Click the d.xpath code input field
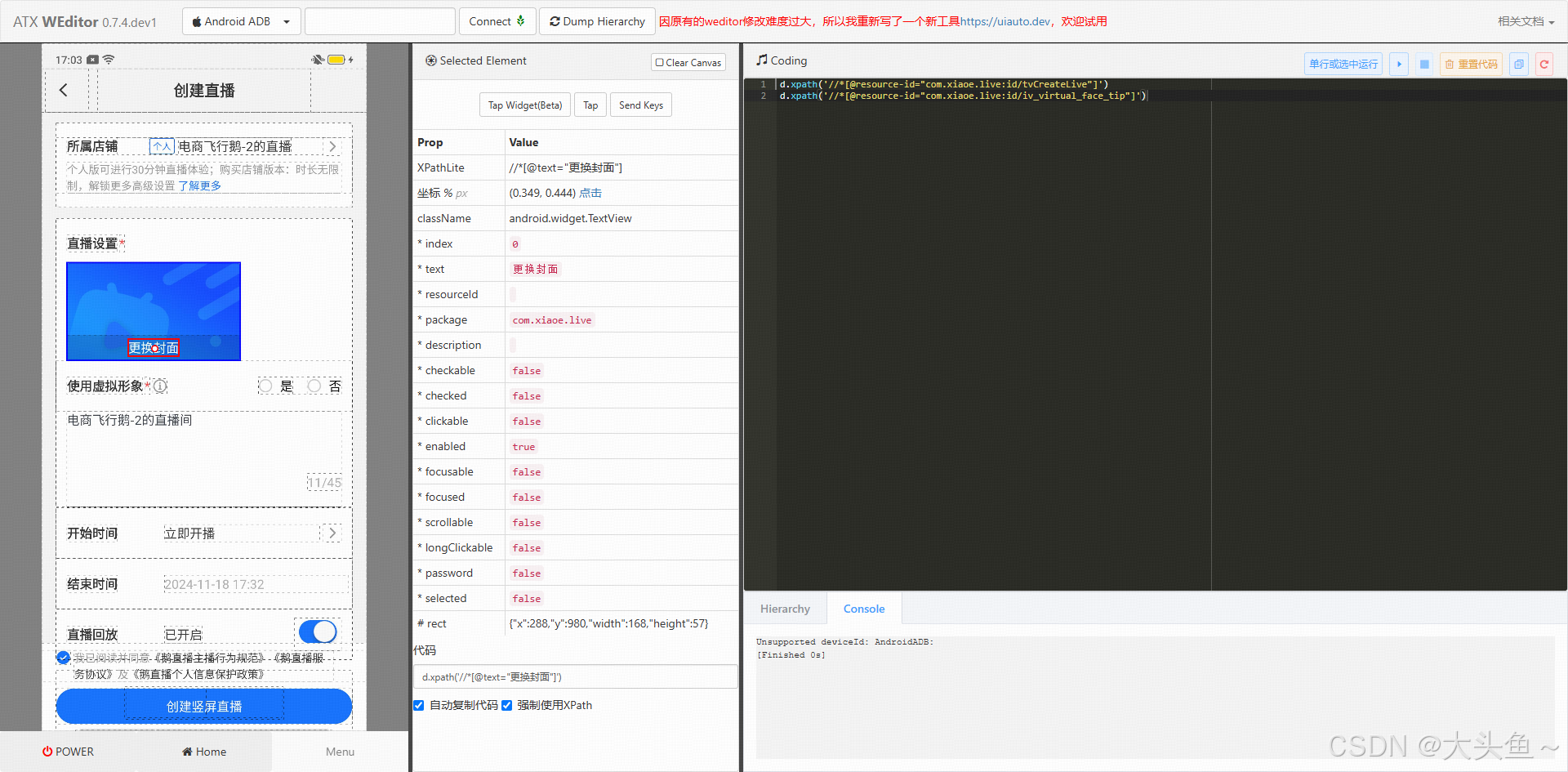 point(575,676)
